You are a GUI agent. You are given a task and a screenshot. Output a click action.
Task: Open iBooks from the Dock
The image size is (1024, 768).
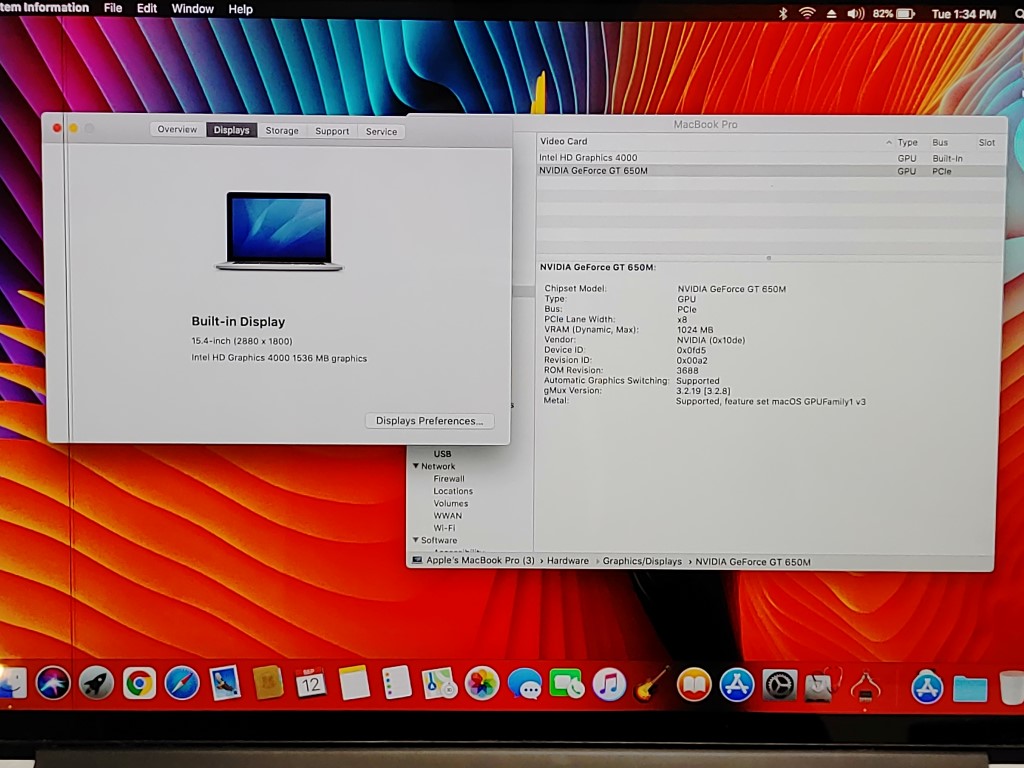pos(694,685)
